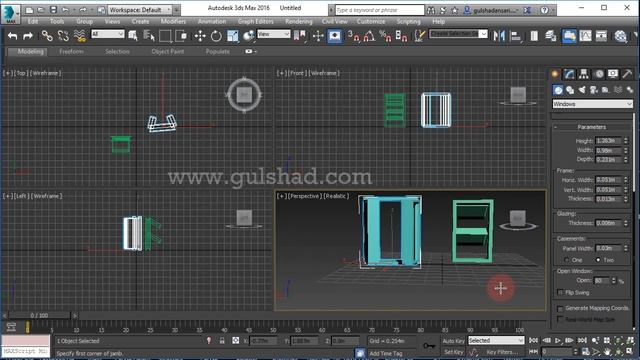Screen dimensions: 640x360
Task: Open the Hierarchy panel tab
Action: tap(584, 74)
